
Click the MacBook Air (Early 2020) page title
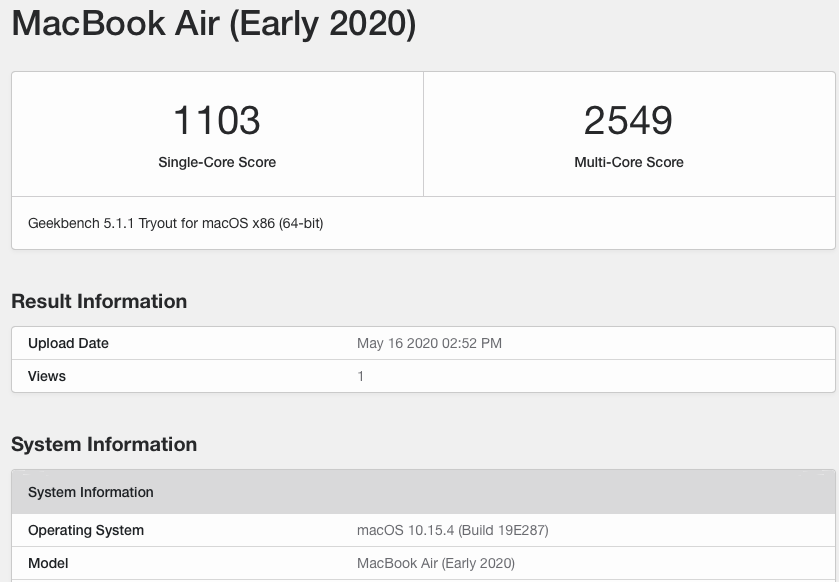tap(213, 24)
